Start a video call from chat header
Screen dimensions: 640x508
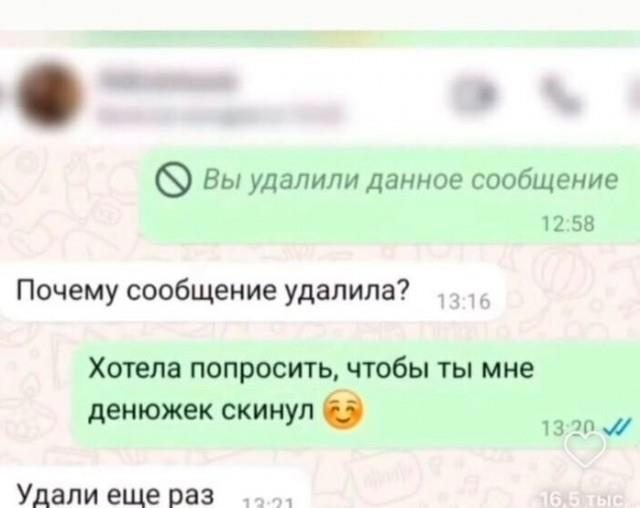pos(475,95)
